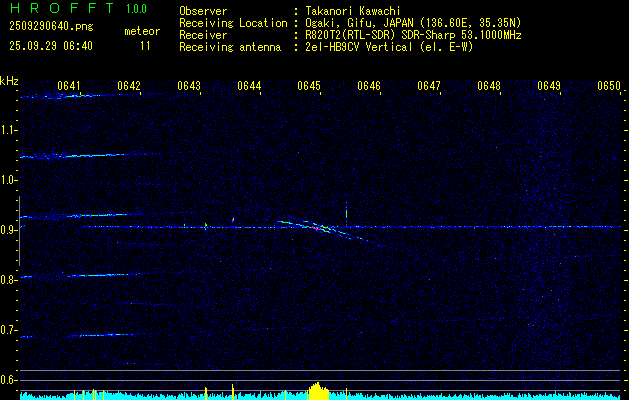Select the 0650 time marker
This screenshot has height=400, width=629.
[x=609, y=87]
